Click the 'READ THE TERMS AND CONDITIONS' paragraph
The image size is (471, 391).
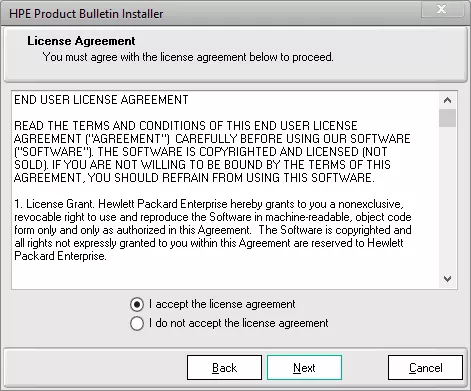click(212, 152)
